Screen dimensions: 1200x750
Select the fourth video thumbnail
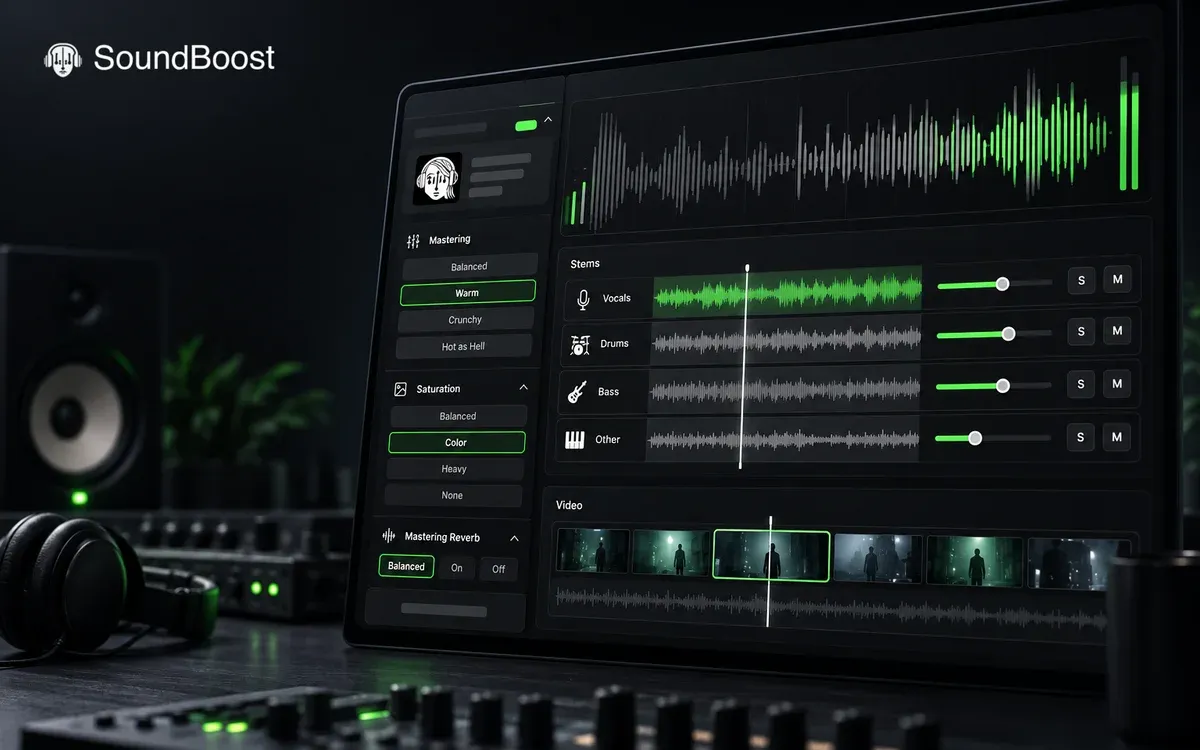click(x=877, y=557)
